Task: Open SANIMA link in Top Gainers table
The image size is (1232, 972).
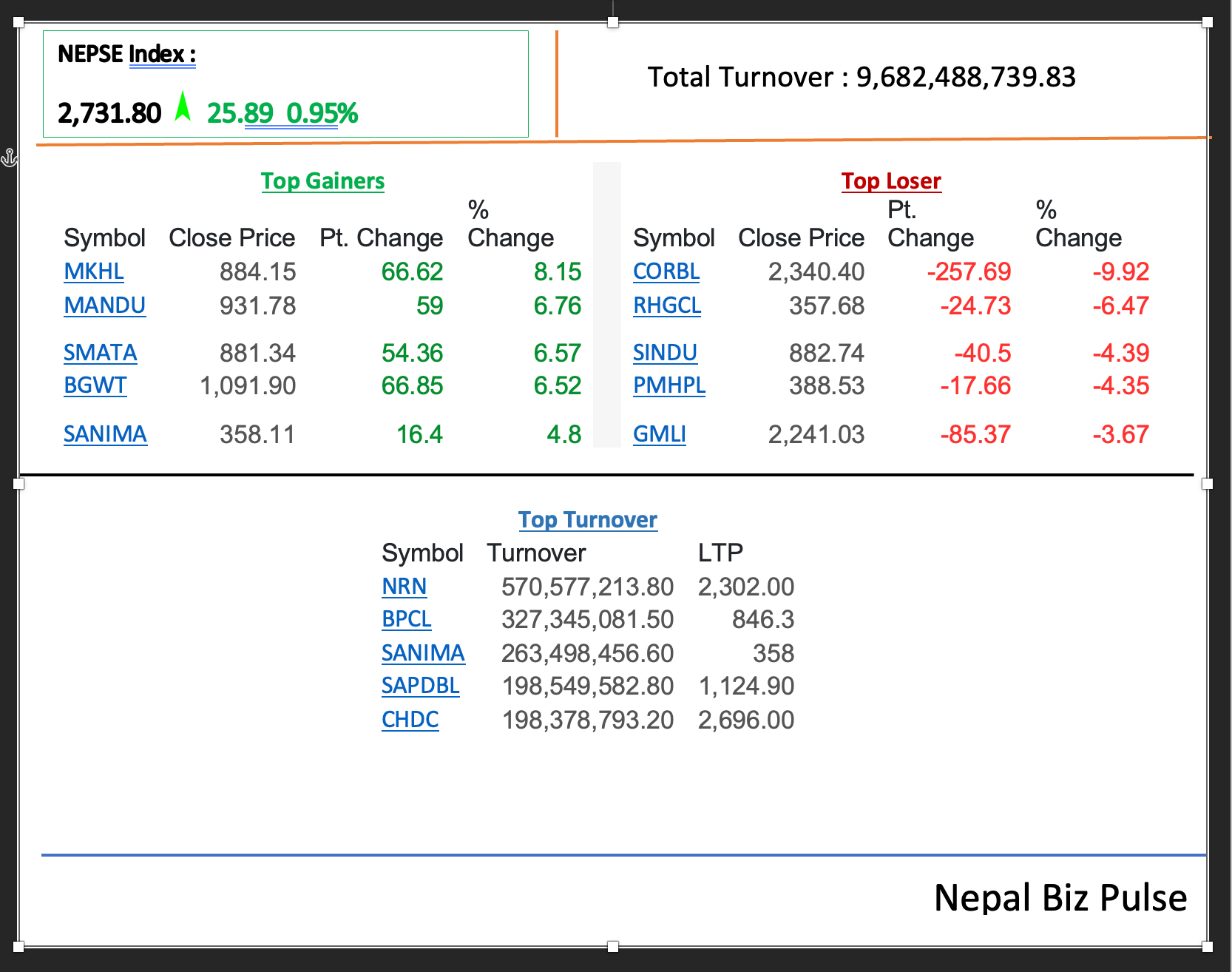Action: pos(105,434)
